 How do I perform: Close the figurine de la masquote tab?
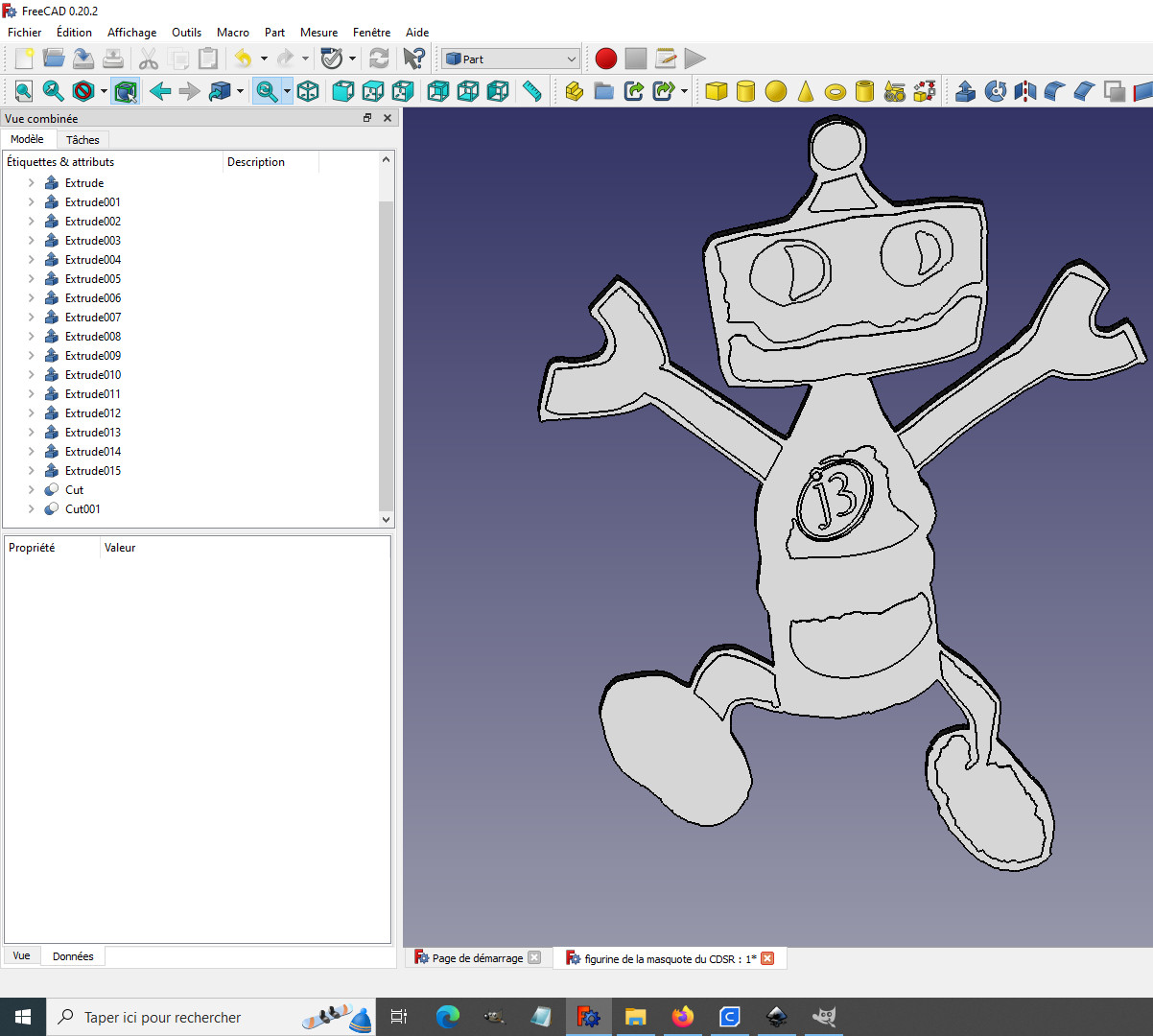tap(767, 958)
